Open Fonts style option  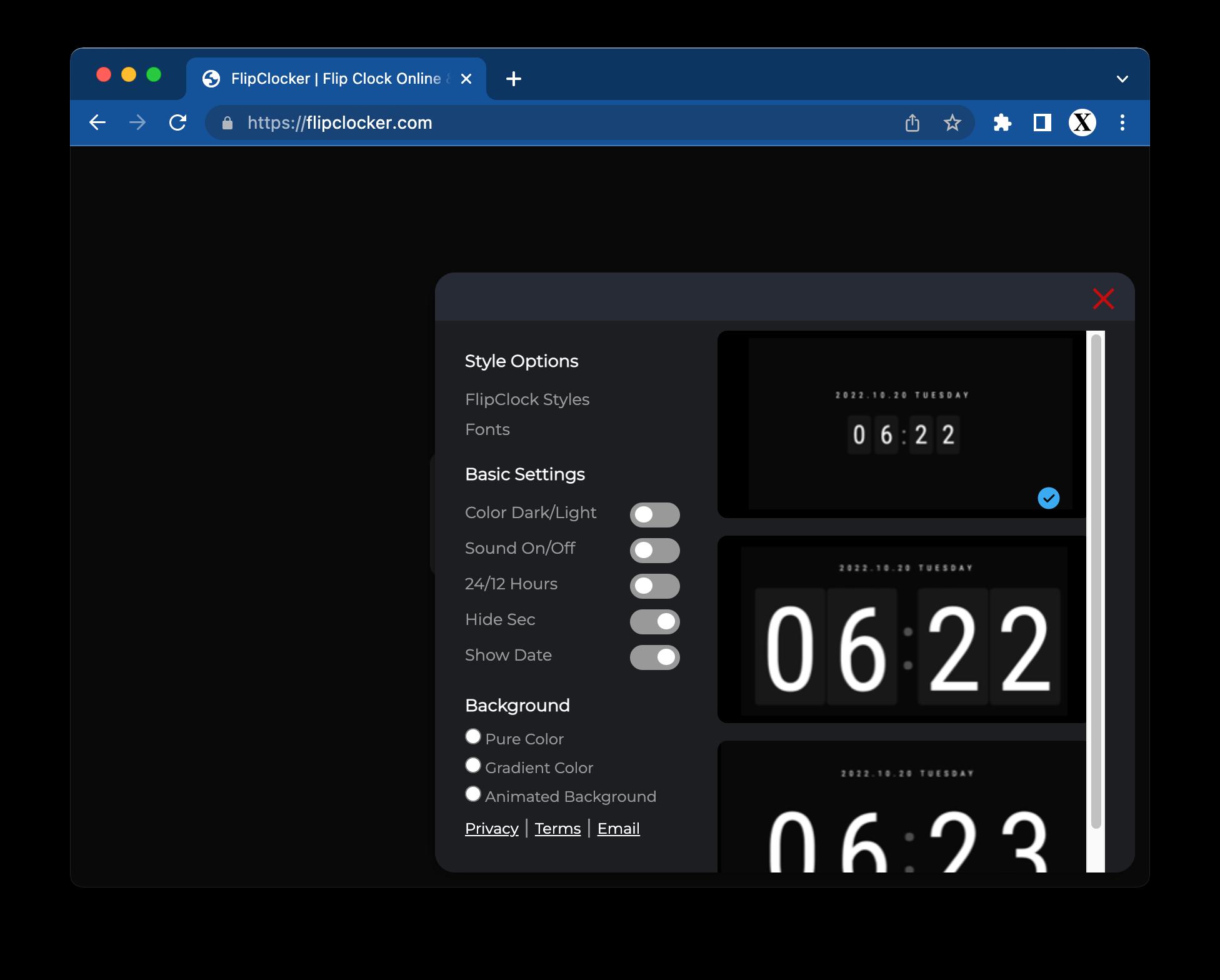[488, 429]
